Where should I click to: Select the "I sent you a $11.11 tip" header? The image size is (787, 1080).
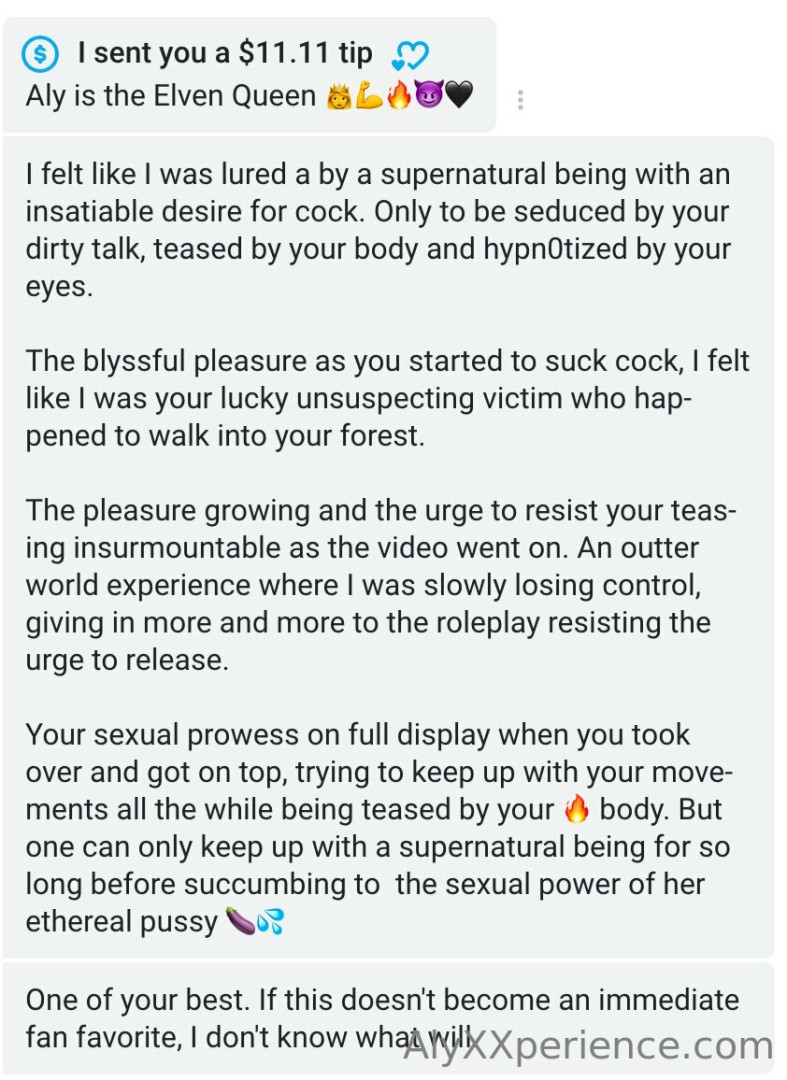pos(225,54)
